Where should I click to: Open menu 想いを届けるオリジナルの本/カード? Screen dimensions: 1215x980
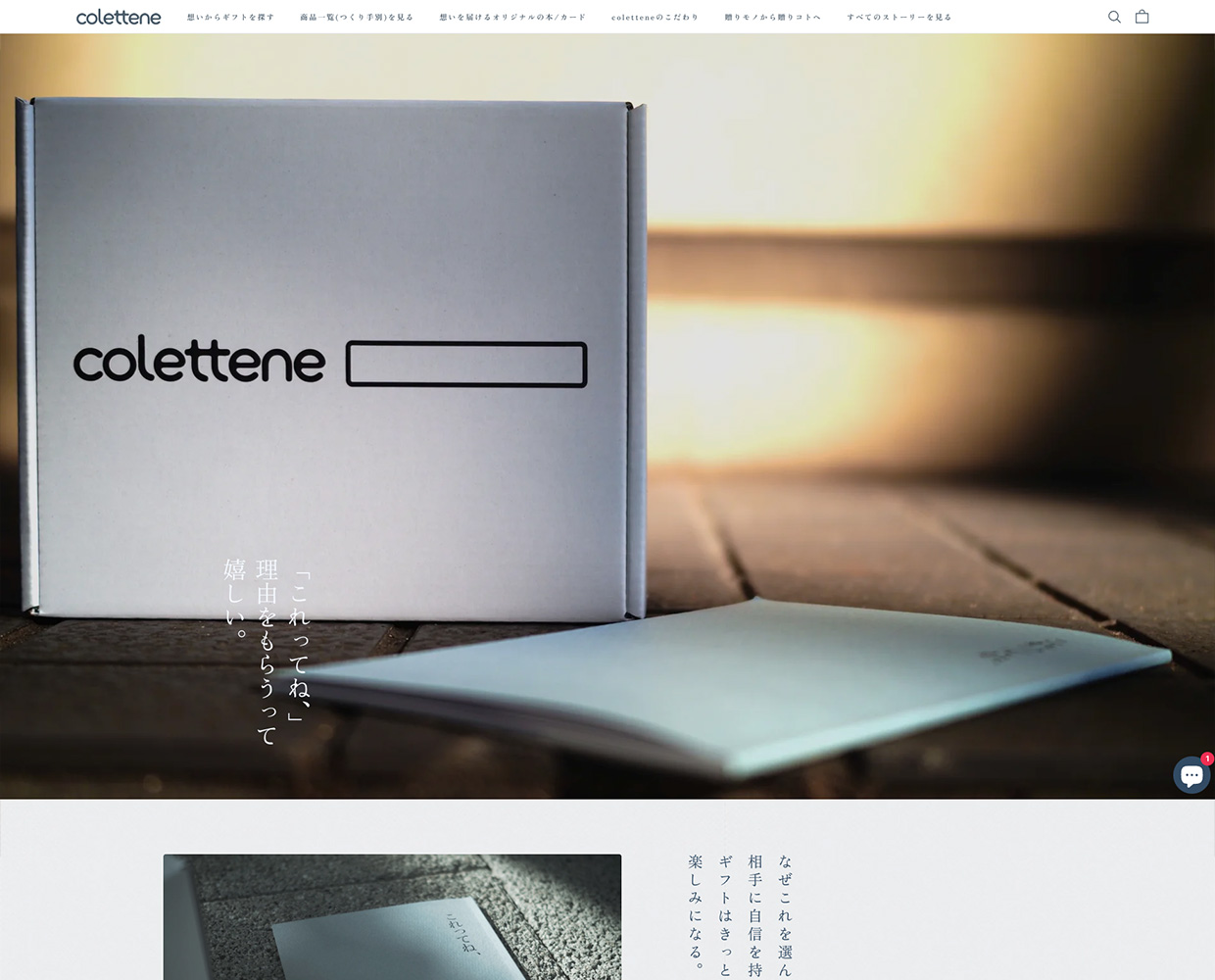coord(512,18)
